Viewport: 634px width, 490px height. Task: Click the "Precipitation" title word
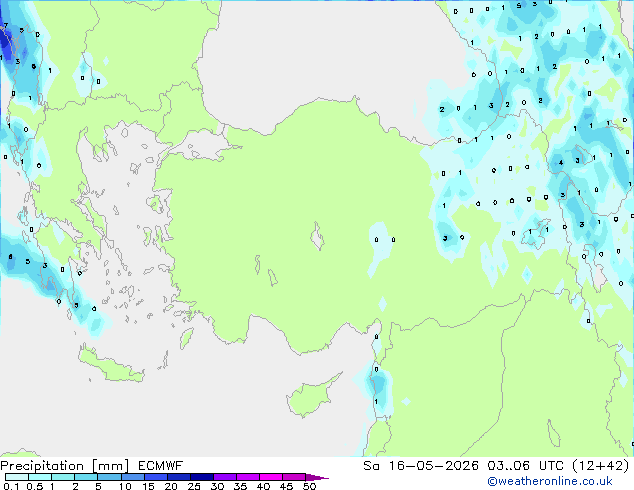coord(42,466)
